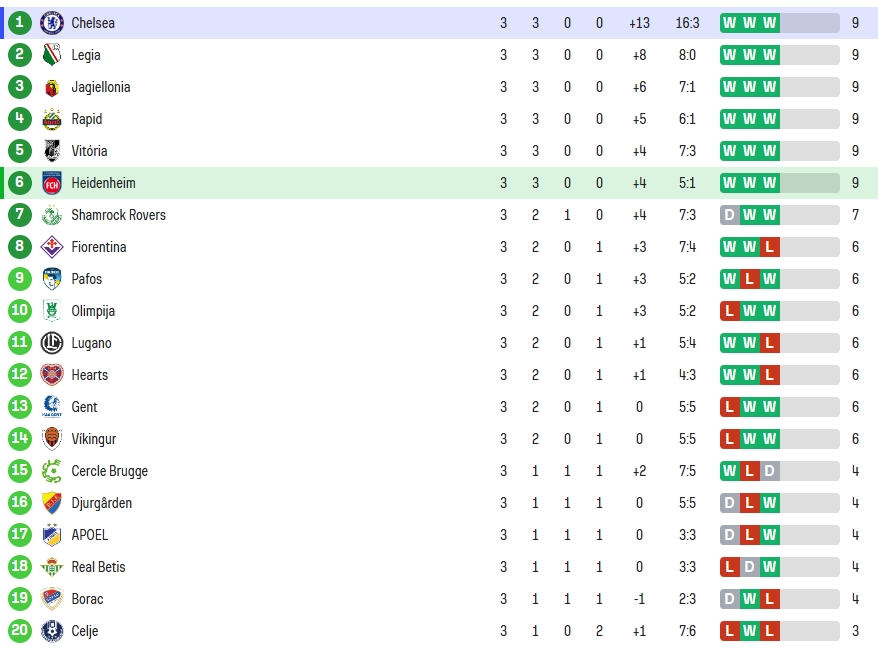878x648 pixels.
Task: Select the Víkingur team name
Action: (x=94, y=439)
